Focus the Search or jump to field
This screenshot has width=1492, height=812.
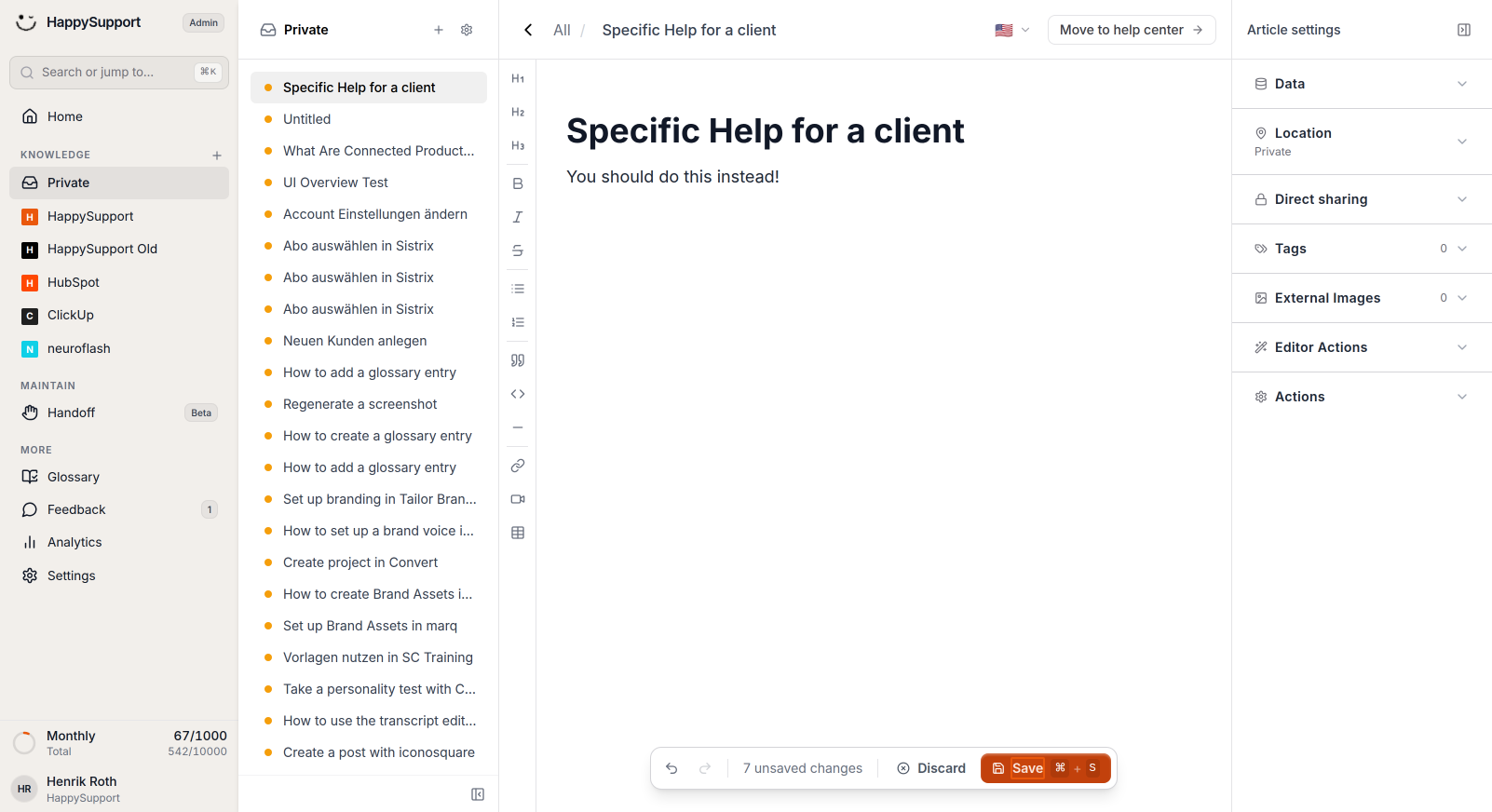click(119, 73)
